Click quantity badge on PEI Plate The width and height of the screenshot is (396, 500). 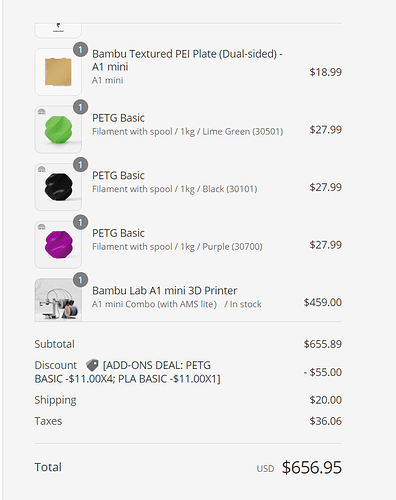(80, 50)
